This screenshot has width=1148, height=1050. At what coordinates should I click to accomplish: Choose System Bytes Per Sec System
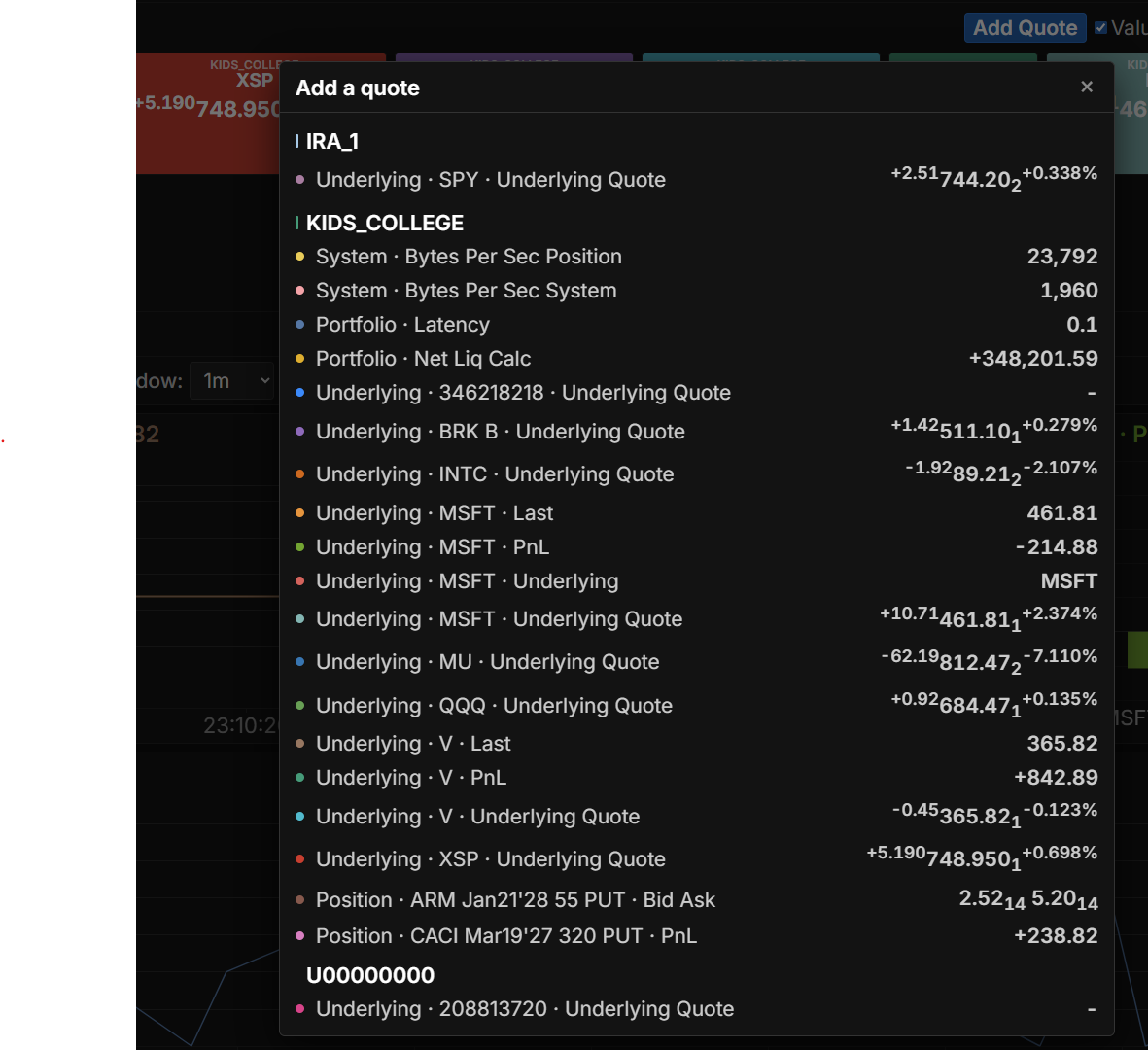pyautogui.click(x=696, y=291)
